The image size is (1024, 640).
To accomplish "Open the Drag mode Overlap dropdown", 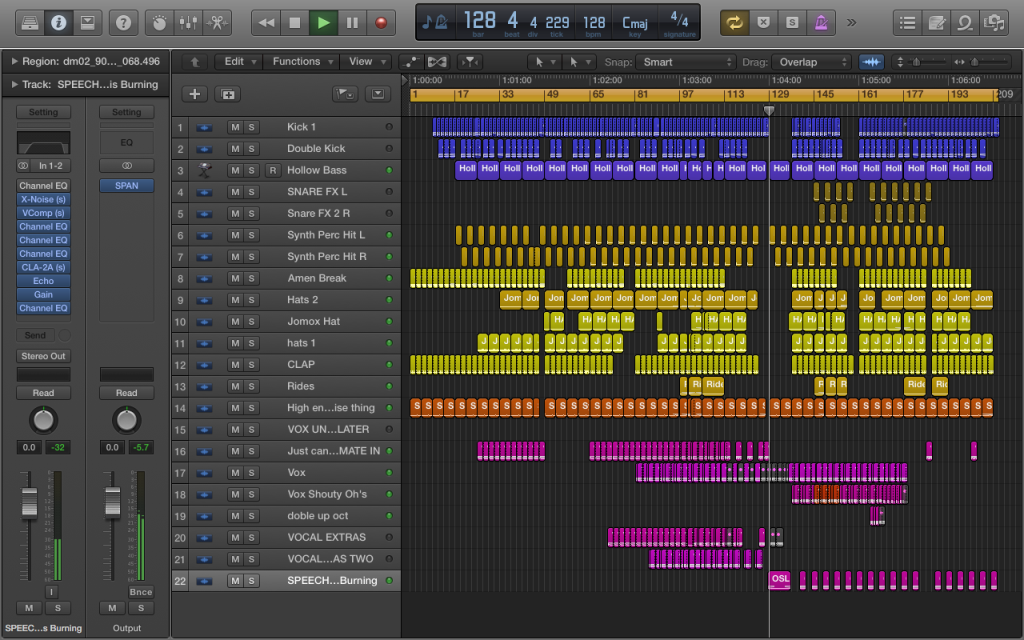I will (810, 62).
